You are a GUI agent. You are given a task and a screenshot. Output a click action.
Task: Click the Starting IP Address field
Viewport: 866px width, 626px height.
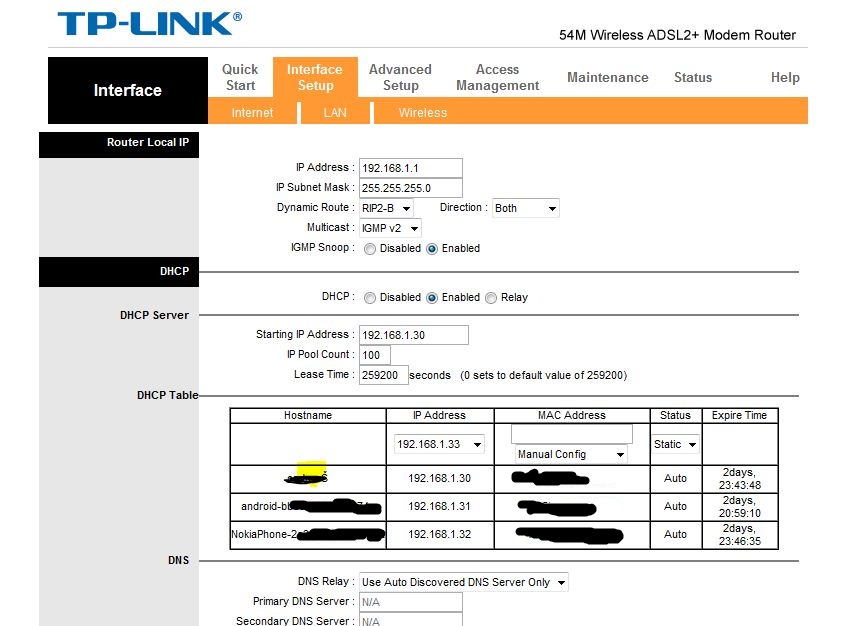(x=413, y=335)
